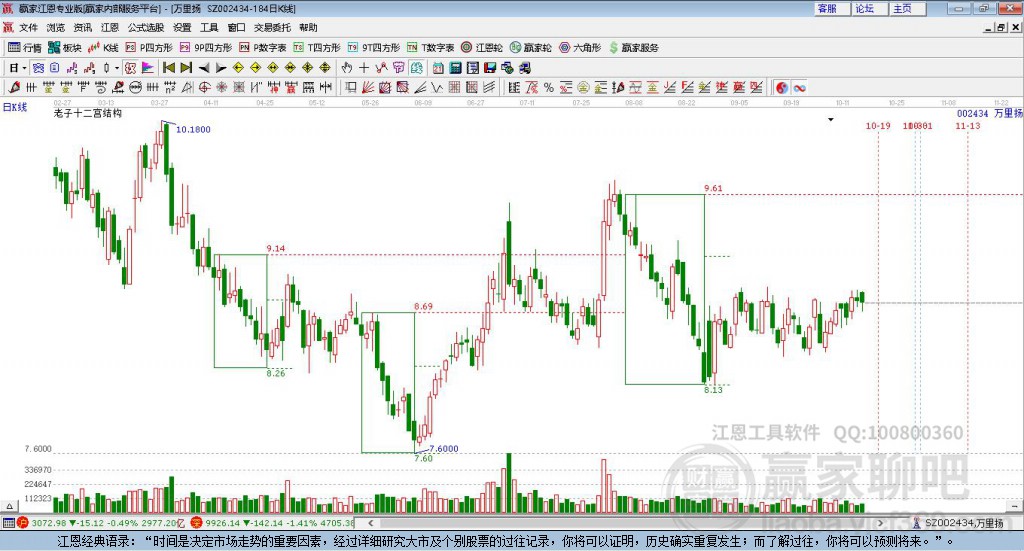This screenshot has width=1024, height=551.
Task: Open the T四方形 tool
Action: click(317, 48)
